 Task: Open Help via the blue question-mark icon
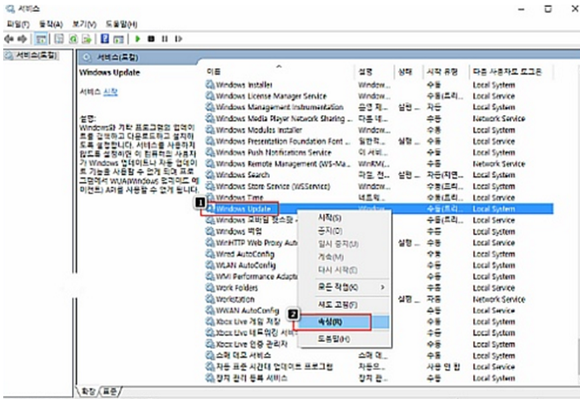tap(105, 38)
